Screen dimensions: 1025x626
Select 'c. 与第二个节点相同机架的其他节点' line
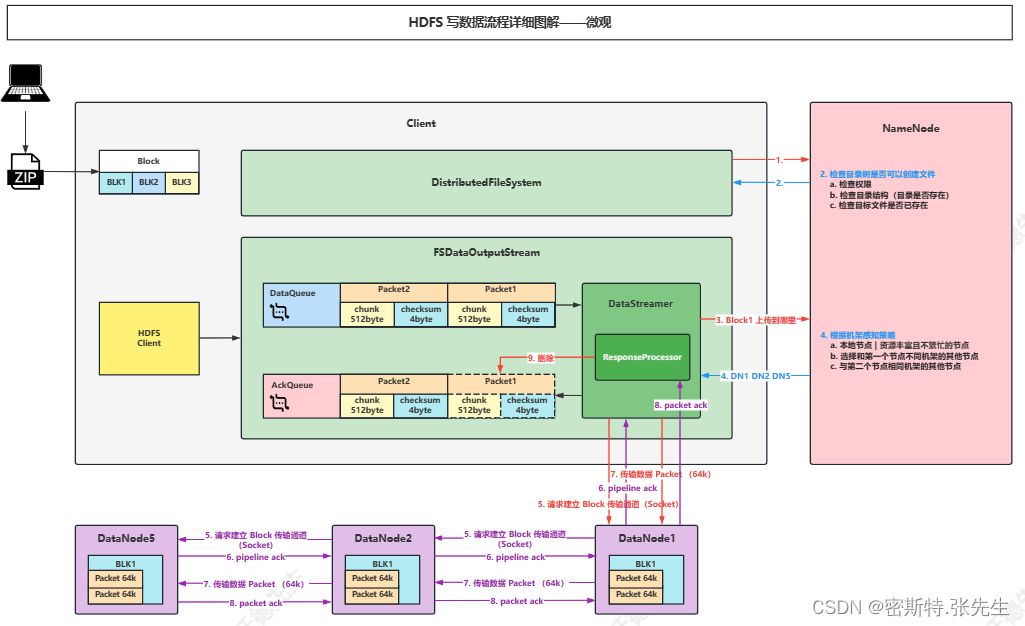point(895,367)
